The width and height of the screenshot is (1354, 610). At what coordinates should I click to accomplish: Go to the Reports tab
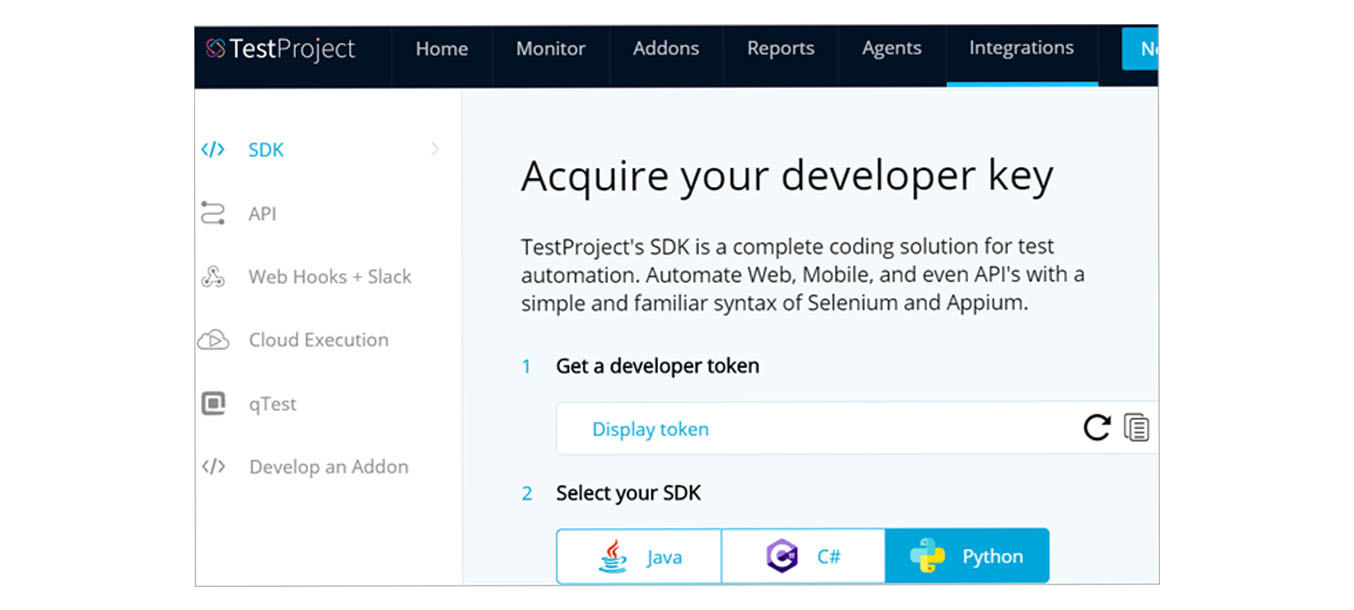(x=781, y=48)
